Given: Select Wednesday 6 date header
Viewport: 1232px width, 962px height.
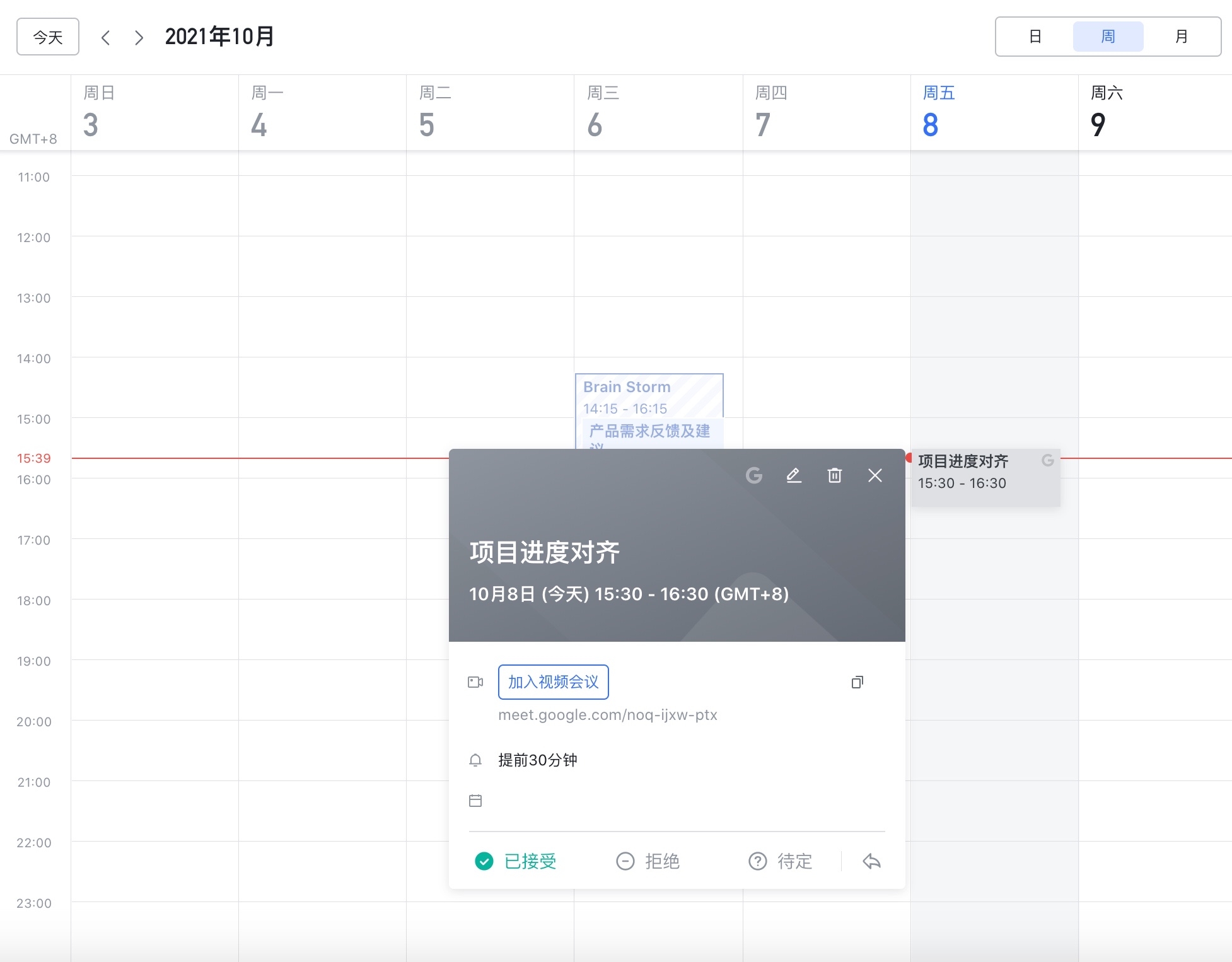Looking at the screenshot, I should coord(658,113).
